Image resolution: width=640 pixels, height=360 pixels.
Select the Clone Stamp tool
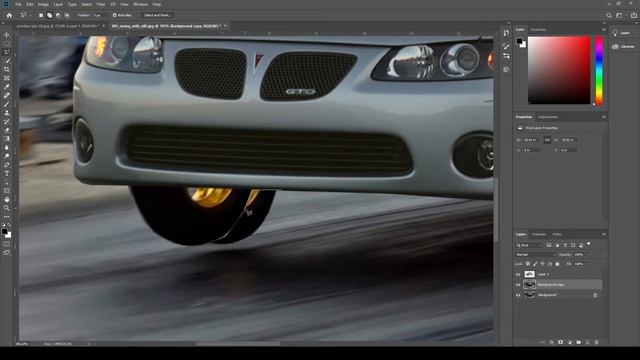tap(7, 113)
